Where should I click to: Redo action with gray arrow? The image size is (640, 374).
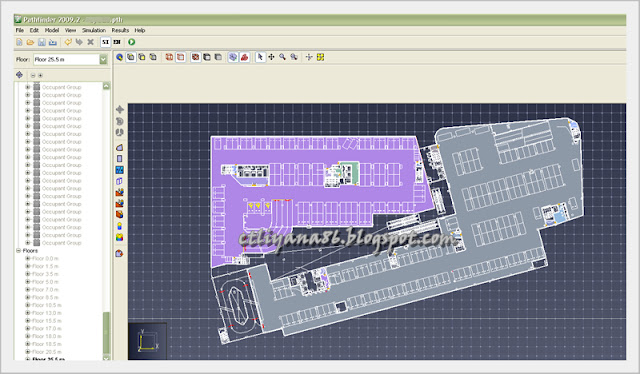pyautogui.click(x=79, y=42)
